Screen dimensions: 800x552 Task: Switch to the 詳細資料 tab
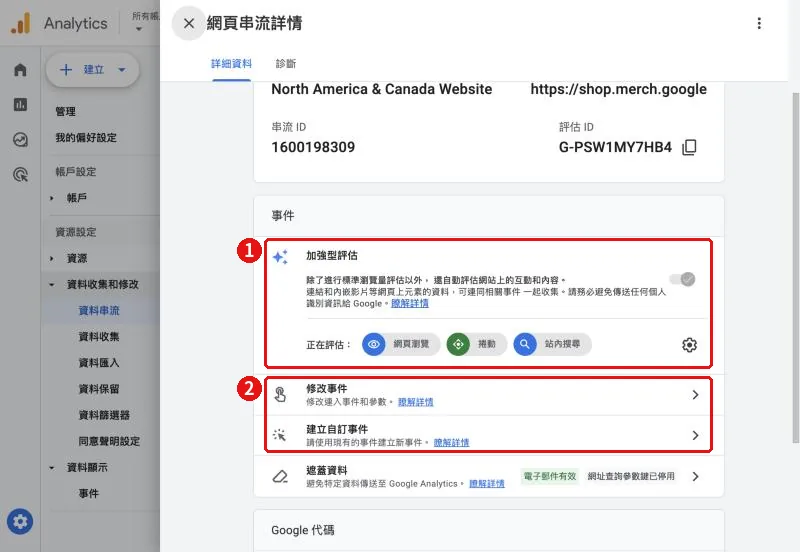coord(232,64)
